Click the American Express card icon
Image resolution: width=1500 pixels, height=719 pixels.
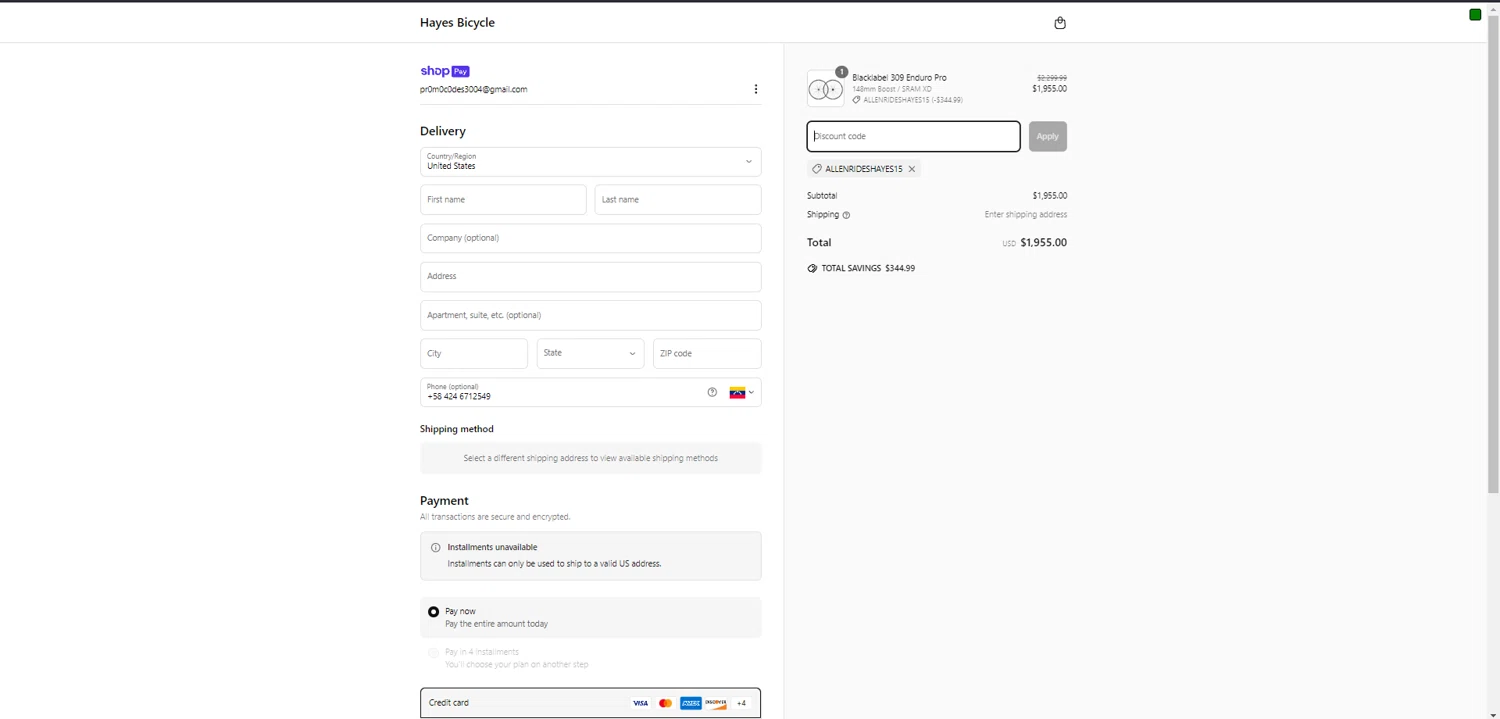690,703
